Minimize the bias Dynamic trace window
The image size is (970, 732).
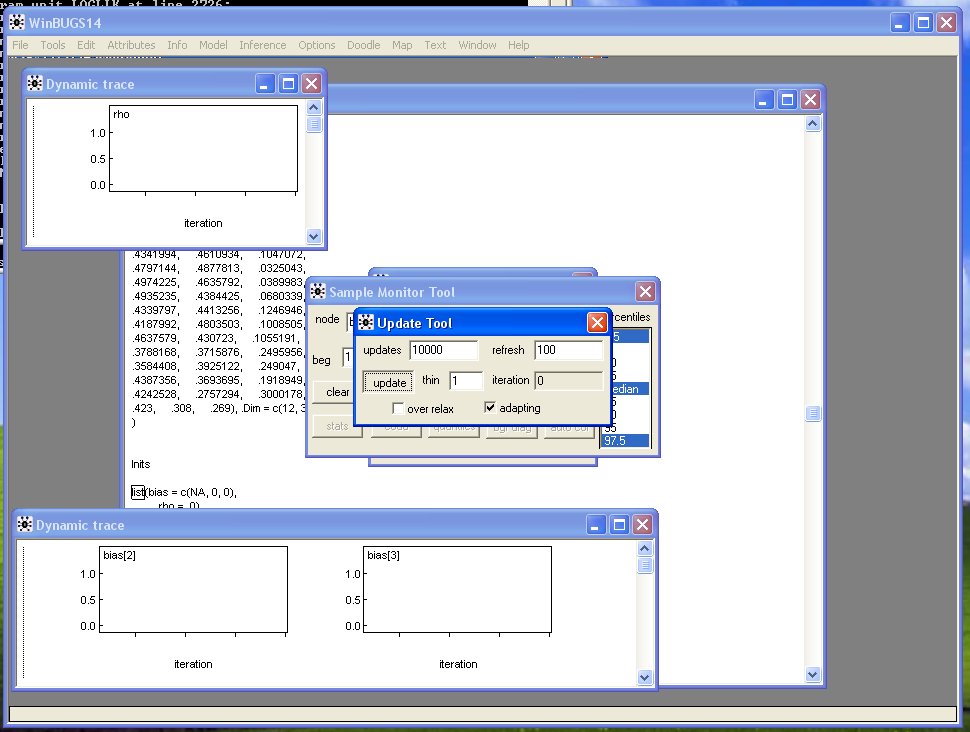coord(596,525)
